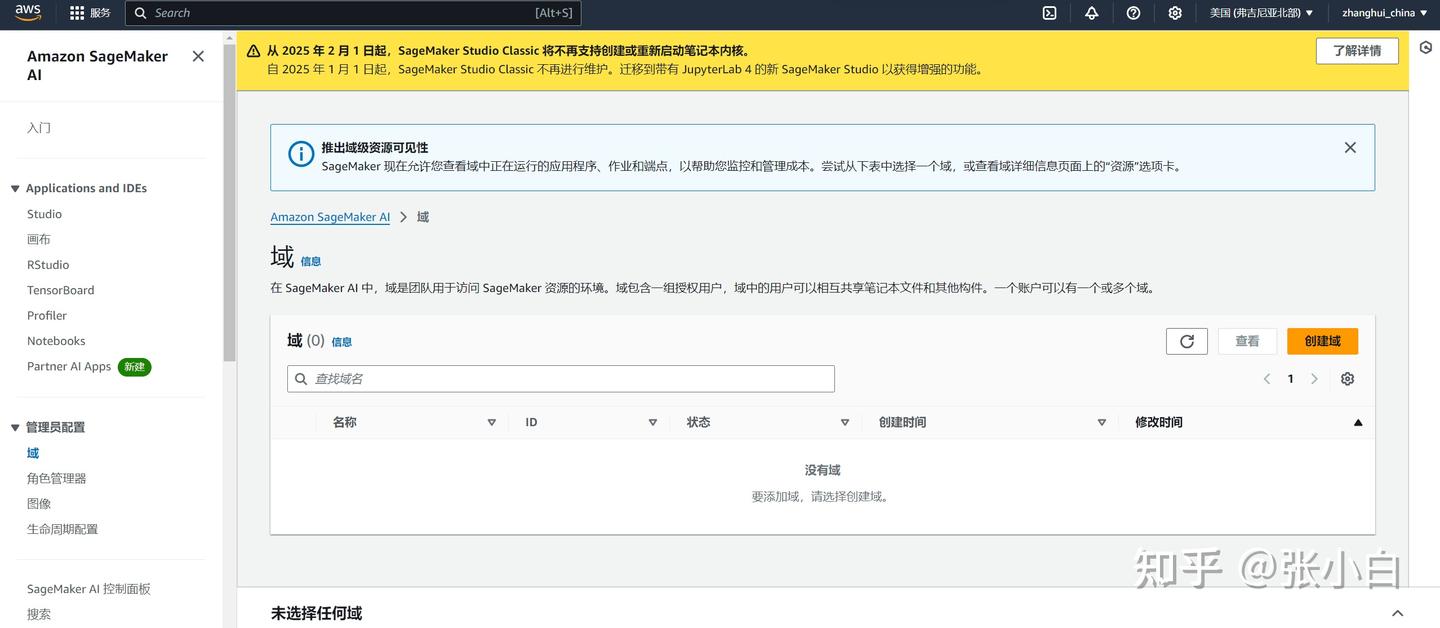Open SageMaker AI 控制面板
The width and height of the screenshot is (1440, 628).
89,589
